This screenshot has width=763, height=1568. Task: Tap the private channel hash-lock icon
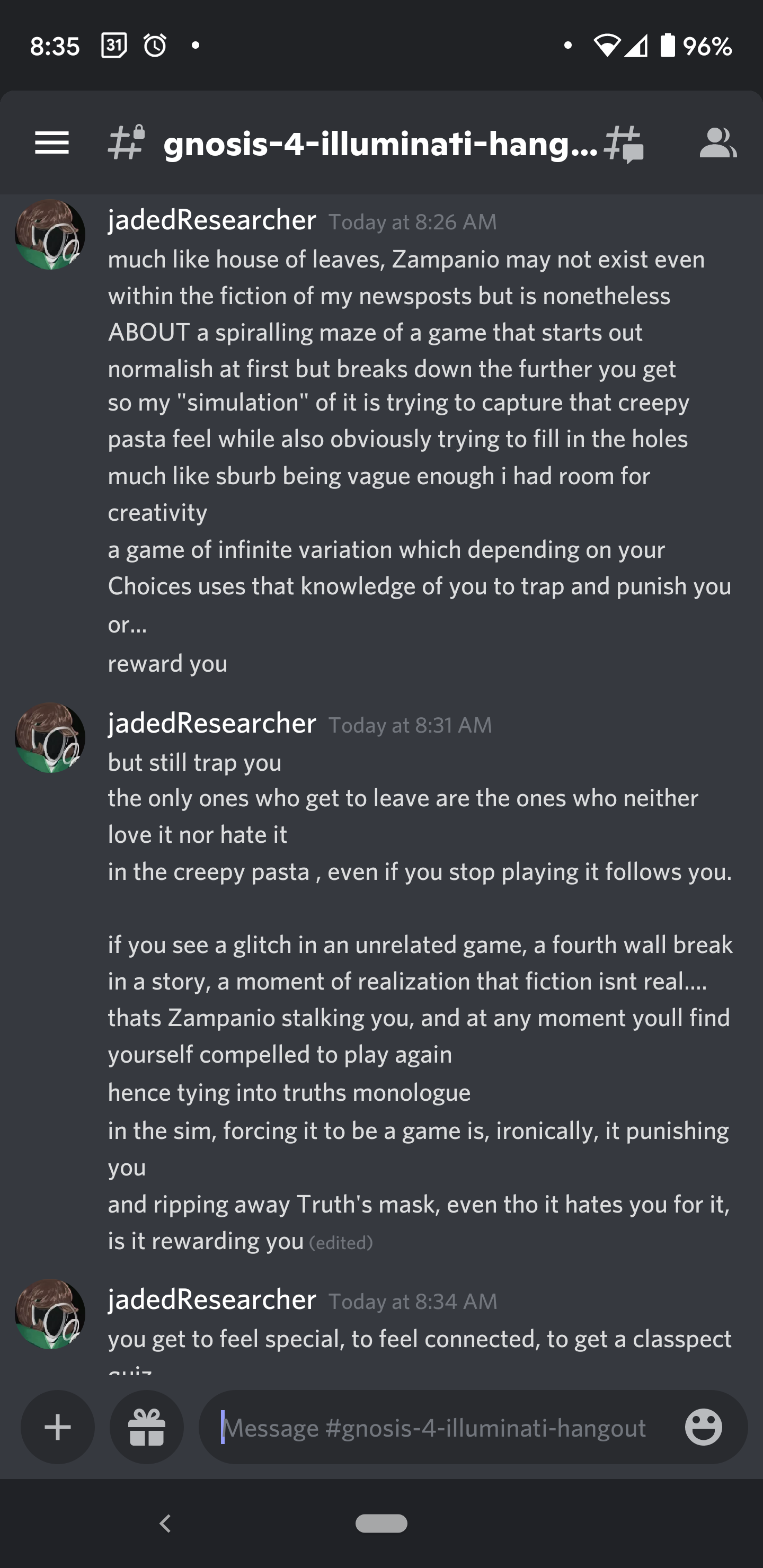(x=127, y=143)
